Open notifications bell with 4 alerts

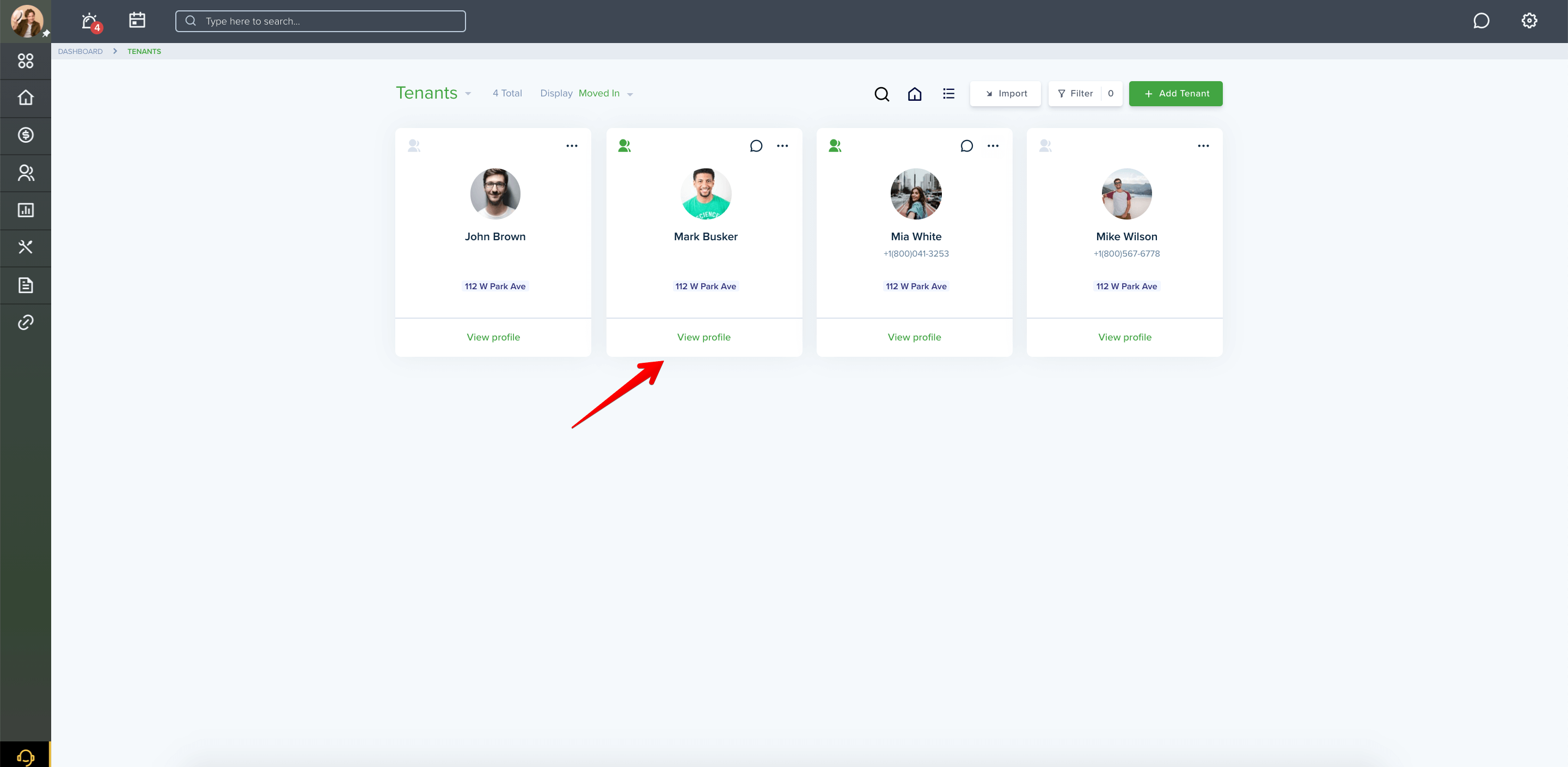click(x=91, y=22)
